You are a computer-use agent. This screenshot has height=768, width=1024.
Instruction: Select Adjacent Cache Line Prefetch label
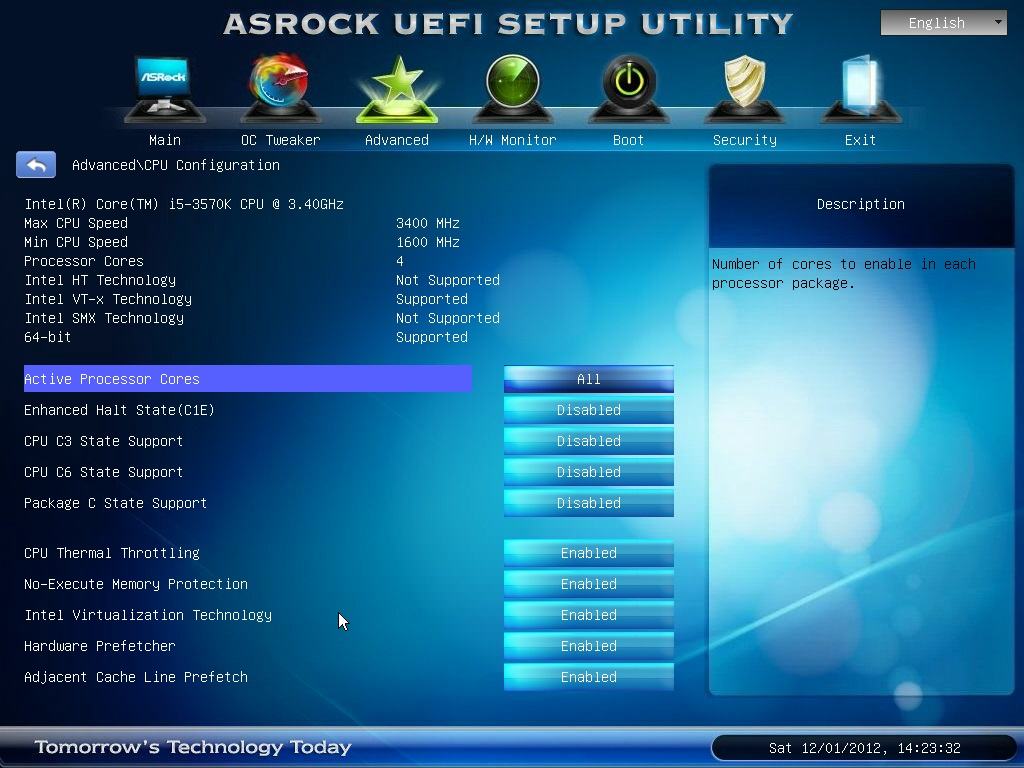[x=136, y=677]
